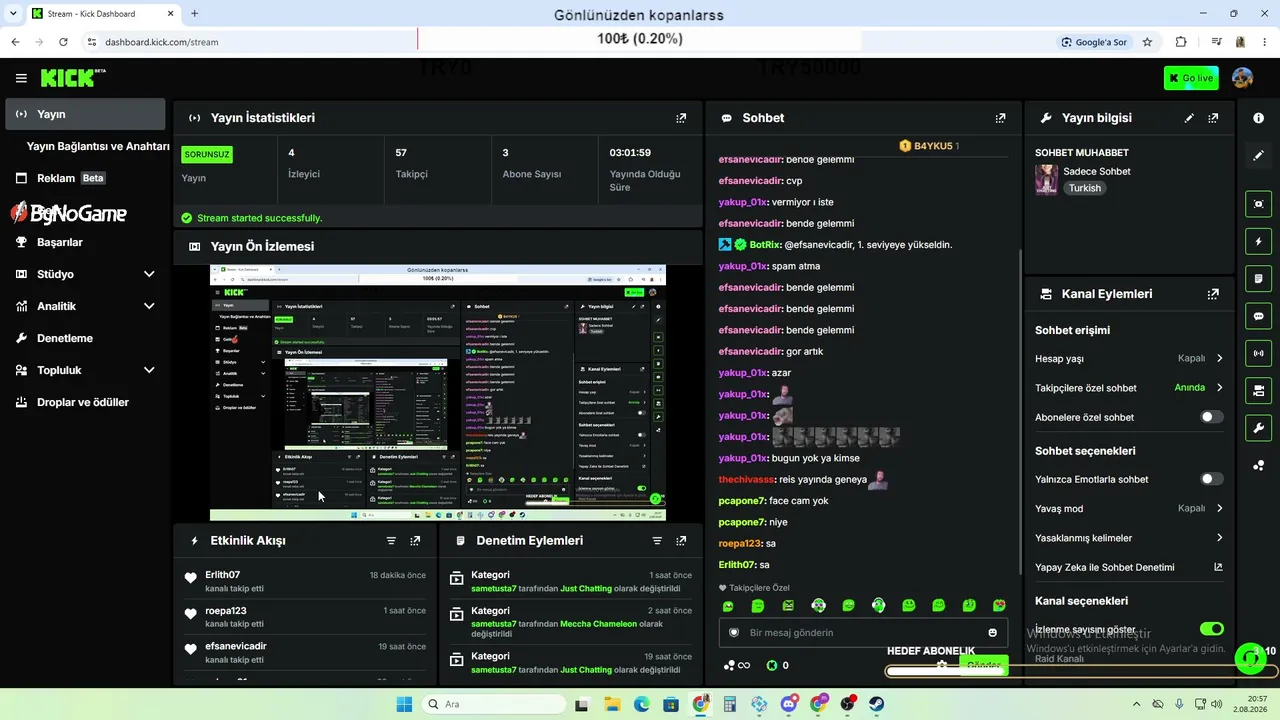Click roepa123 follow entry in Etkinlik Akışı
The width and height of the screenshot is (1280, 720).
pos(305,617)
